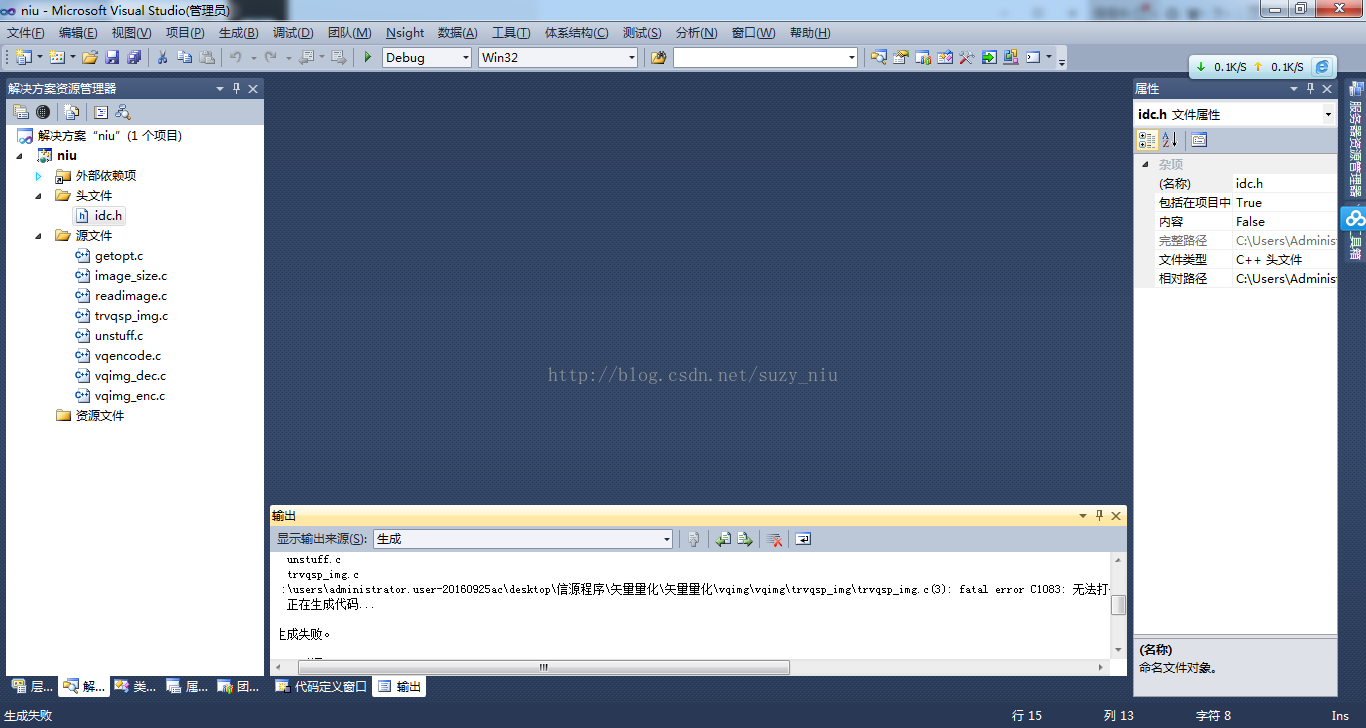Open Property Pages icon in Properties panel
The image size is (1366, 728).
(1199, 140)
